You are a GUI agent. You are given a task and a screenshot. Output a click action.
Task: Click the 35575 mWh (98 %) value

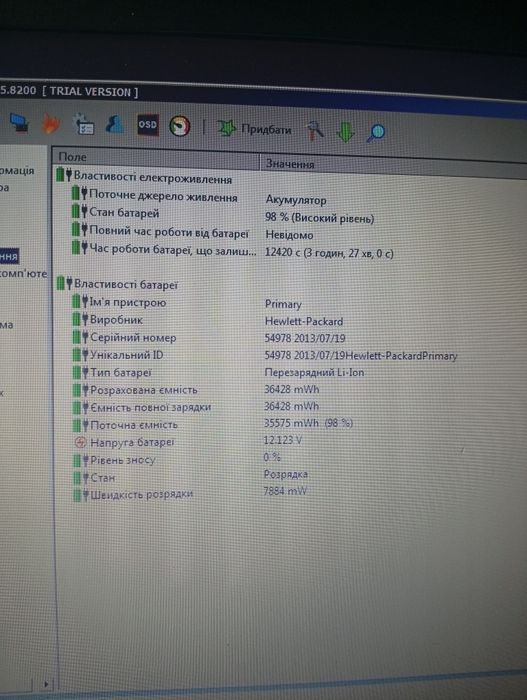[309, 423]
